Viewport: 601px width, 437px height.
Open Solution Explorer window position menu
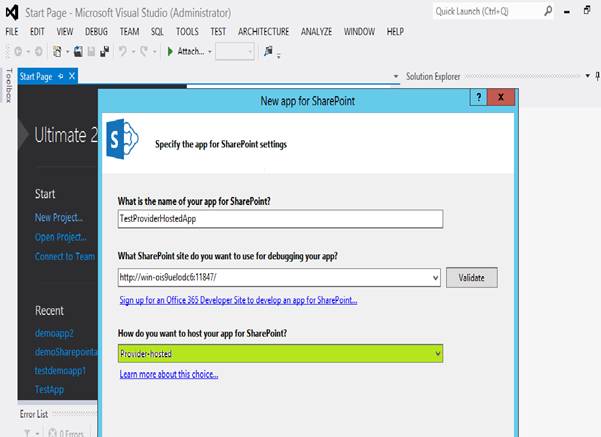coord(587,76)
